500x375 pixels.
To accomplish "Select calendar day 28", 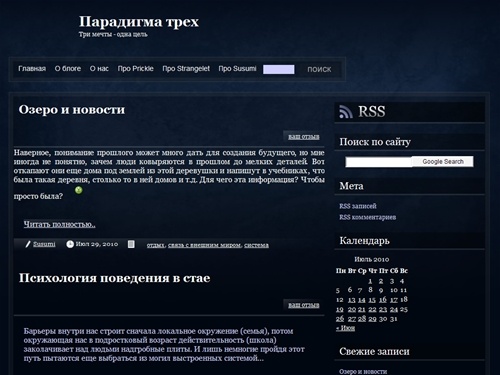I will click(362, 319).
